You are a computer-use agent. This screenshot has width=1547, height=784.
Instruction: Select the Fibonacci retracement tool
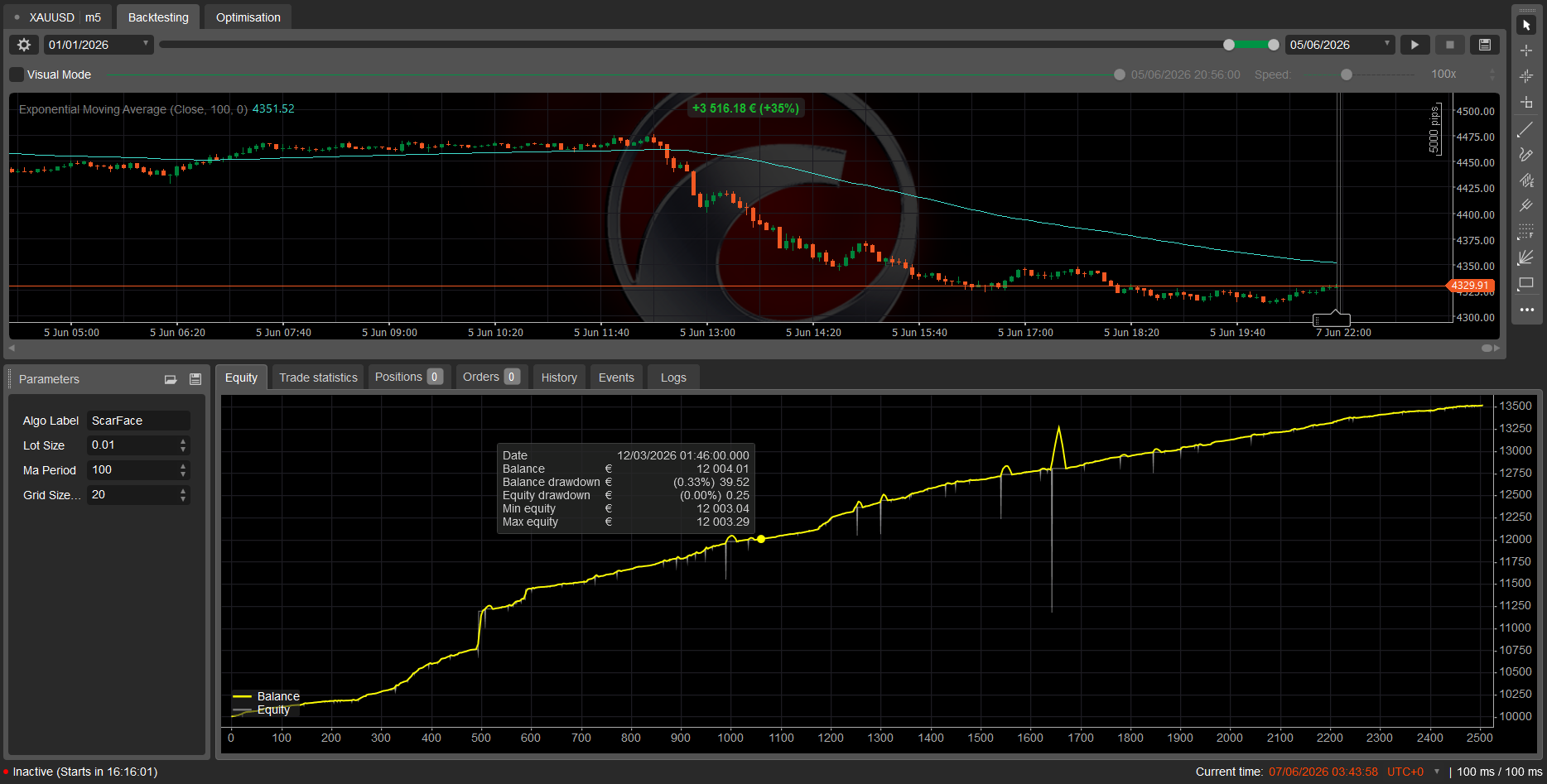click(x=1526, y=232)
